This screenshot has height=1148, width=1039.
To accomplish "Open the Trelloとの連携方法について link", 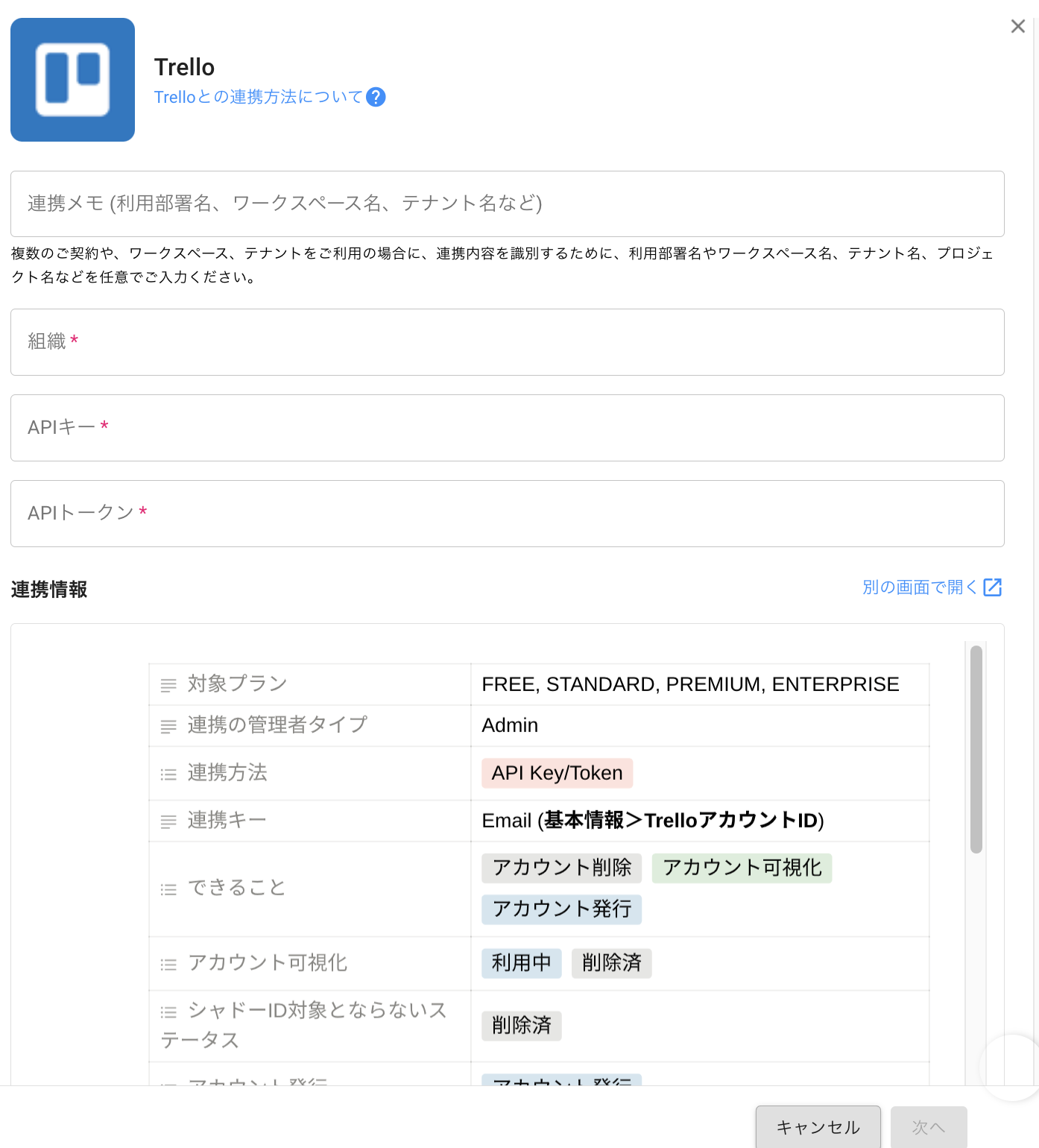I will (258, 98).
